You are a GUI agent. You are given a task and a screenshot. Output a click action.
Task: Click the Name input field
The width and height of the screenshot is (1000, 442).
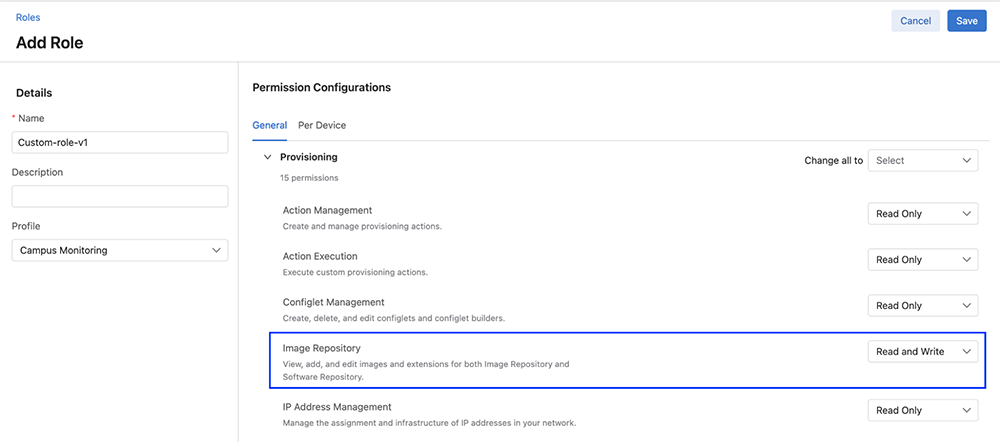click(120, 143)
